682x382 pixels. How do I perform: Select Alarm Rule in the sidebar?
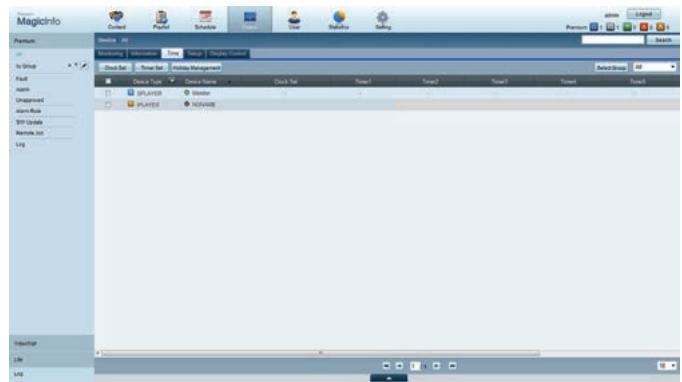[28, 111]
